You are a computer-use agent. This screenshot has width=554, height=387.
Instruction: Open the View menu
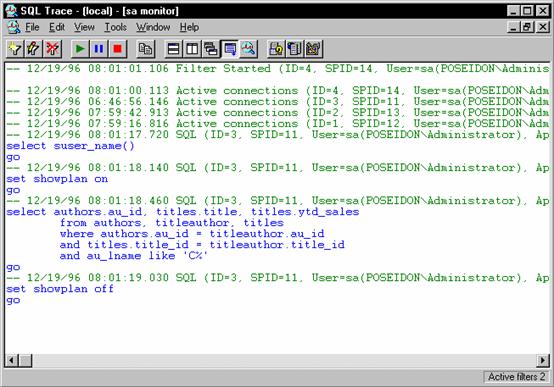pyautogui.click(x=84, y=27)
